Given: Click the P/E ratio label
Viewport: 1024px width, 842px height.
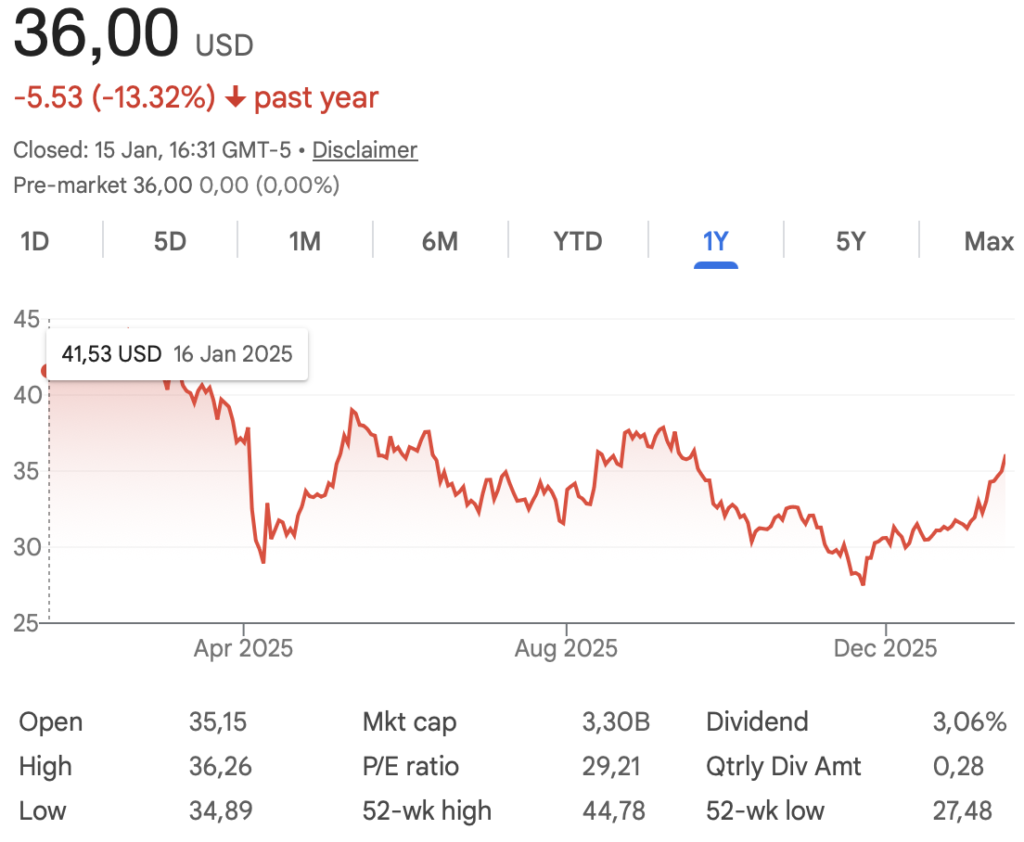Looking at the screenshot, I should 411,767.
